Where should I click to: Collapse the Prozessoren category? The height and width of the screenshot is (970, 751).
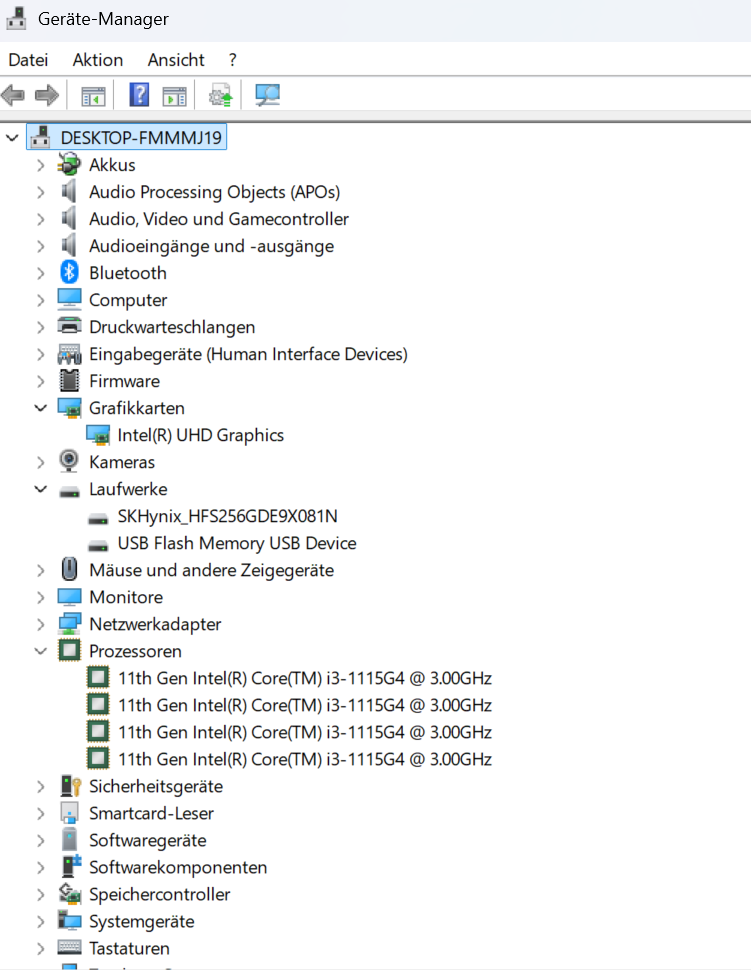coord(41,651)
